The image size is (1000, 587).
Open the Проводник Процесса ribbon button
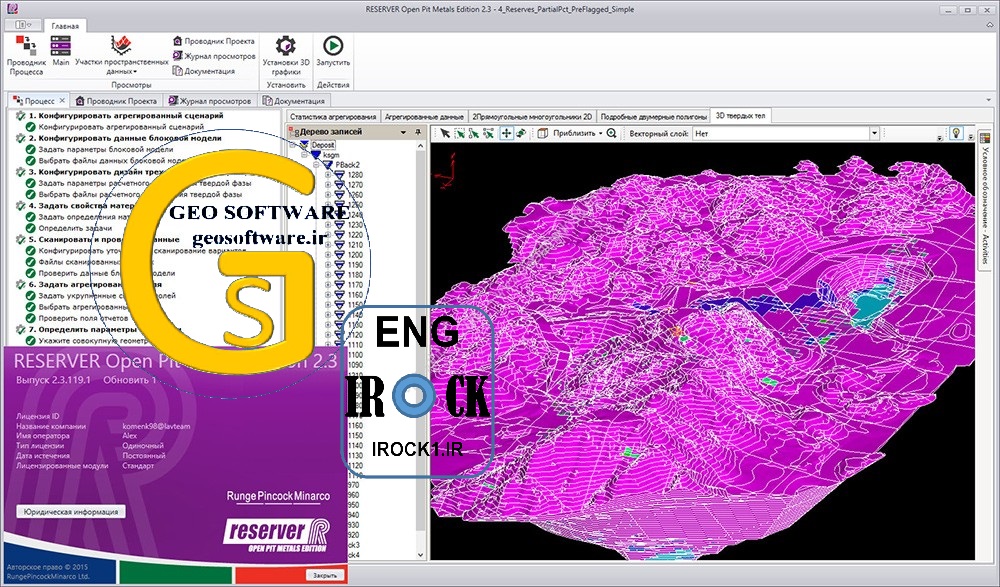26,56
